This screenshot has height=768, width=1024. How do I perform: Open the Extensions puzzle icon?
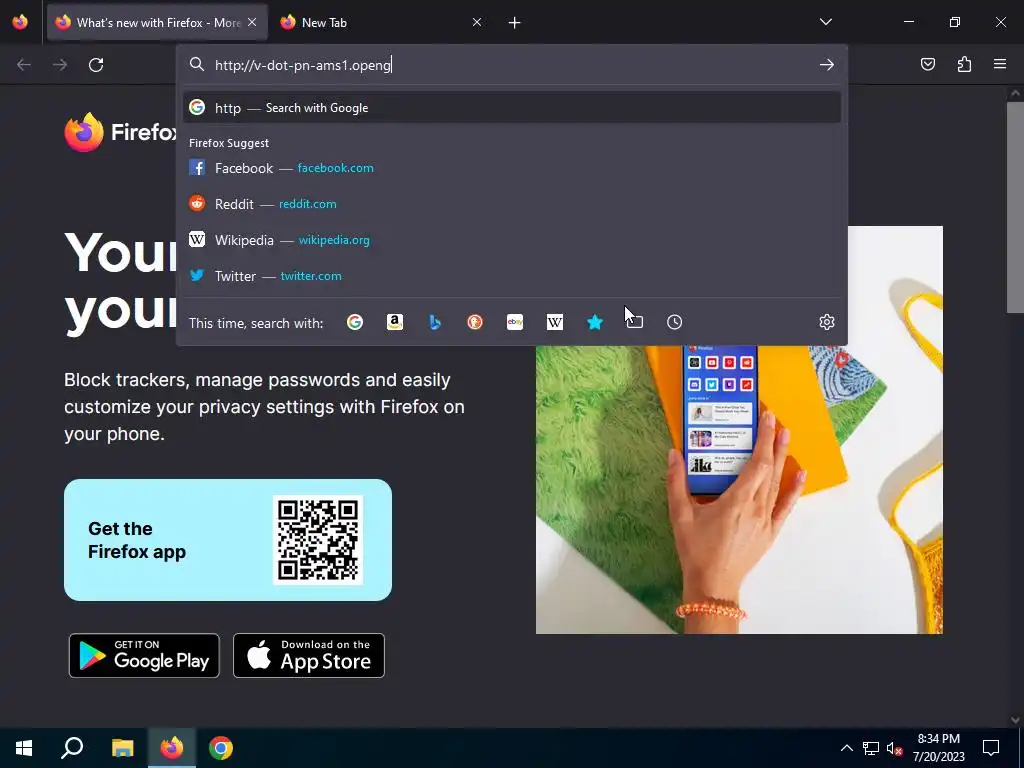[964, 65]
